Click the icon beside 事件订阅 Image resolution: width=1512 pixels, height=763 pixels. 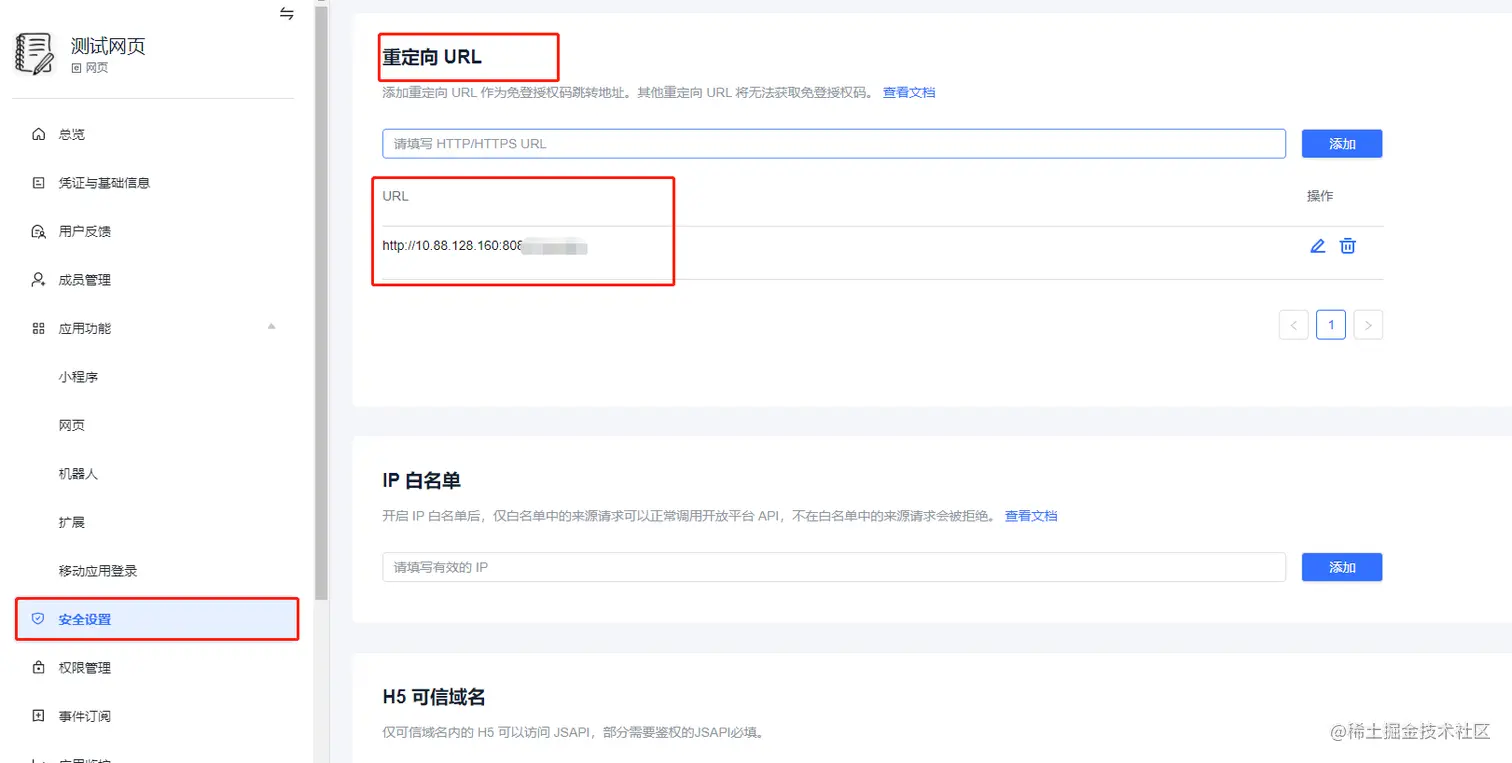38,716
